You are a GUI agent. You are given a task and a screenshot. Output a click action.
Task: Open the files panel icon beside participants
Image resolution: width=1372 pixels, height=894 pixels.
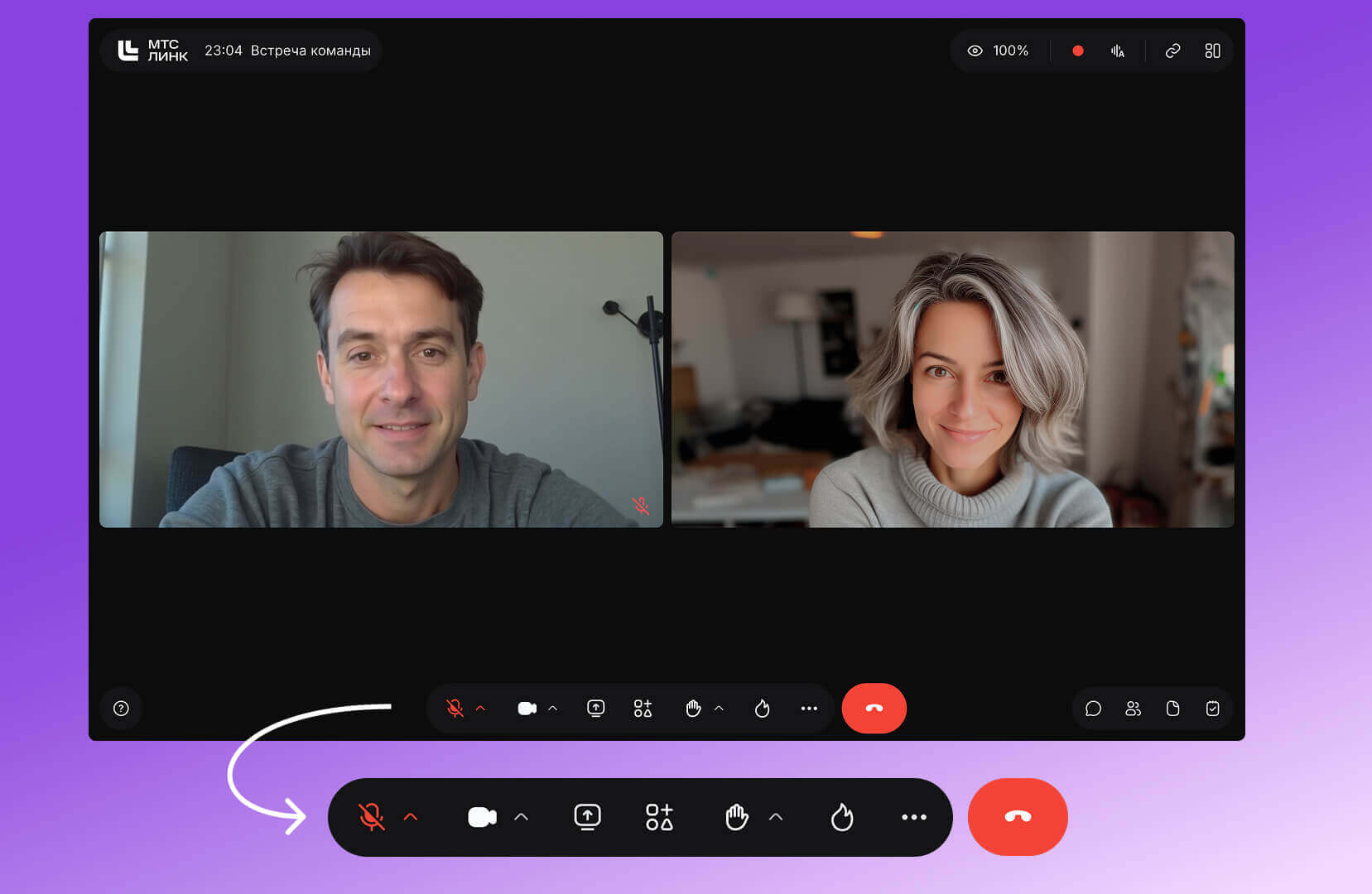pyautogui.click(x=1172, y=709)
